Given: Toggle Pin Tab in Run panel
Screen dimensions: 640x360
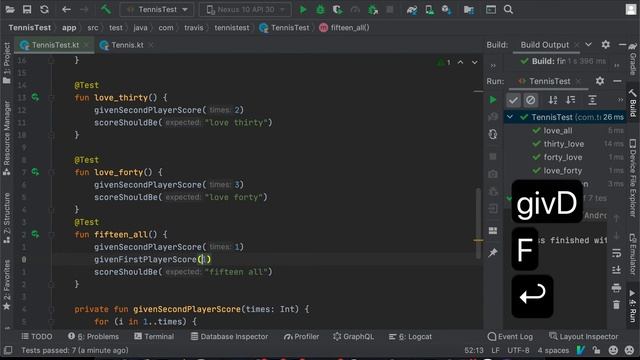Looking at the screenshot, I should (493, 253).
